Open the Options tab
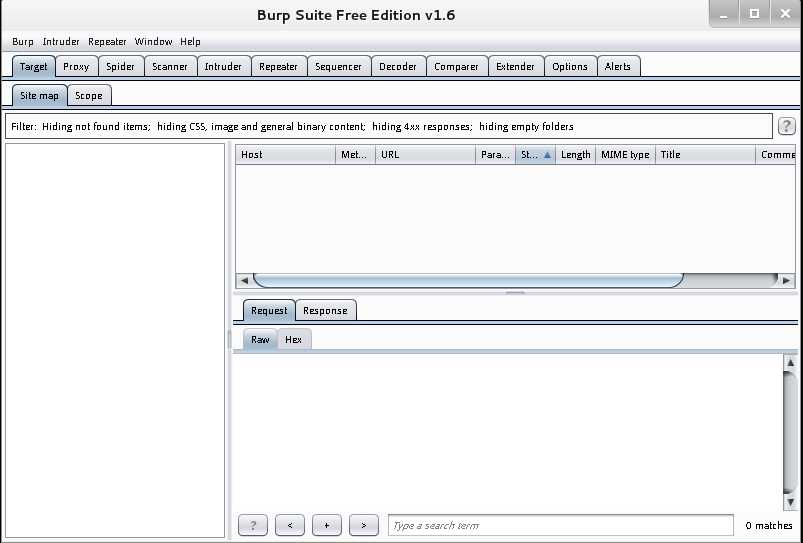This screenshot has width=803, height=543. [x=569, y=67]
